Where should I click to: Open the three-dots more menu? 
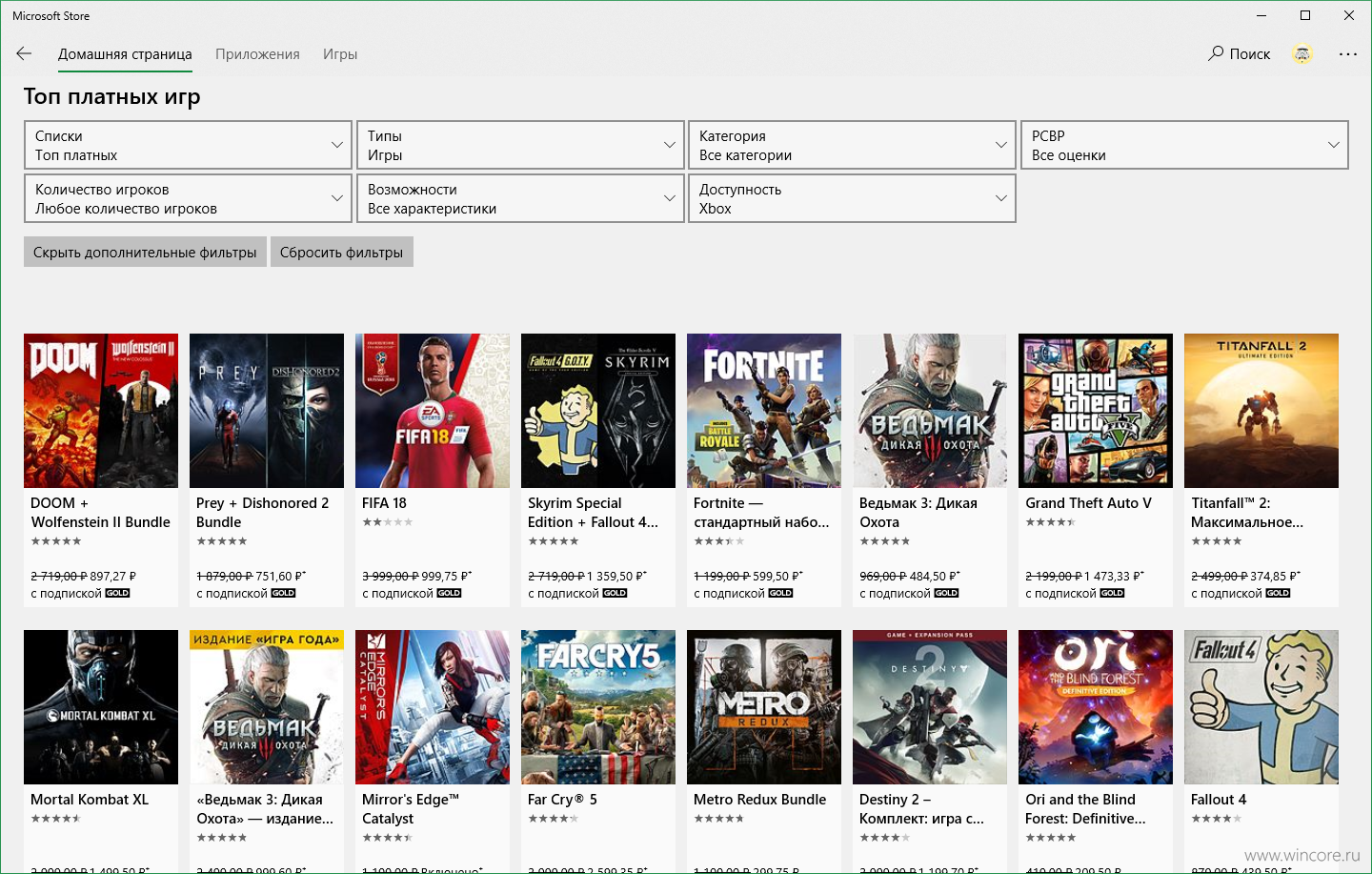point(1347,54)
